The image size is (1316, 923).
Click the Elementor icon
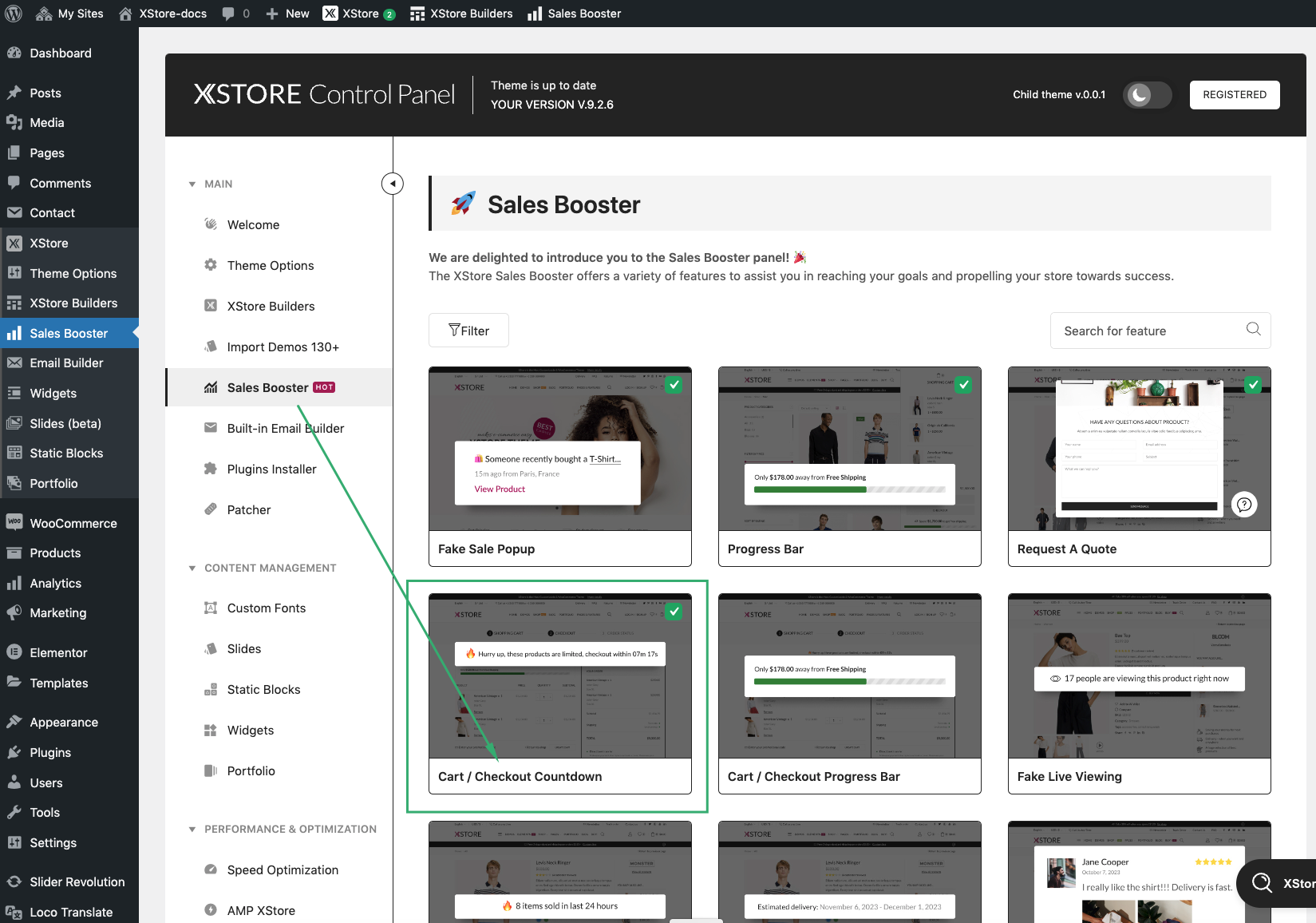14,652
